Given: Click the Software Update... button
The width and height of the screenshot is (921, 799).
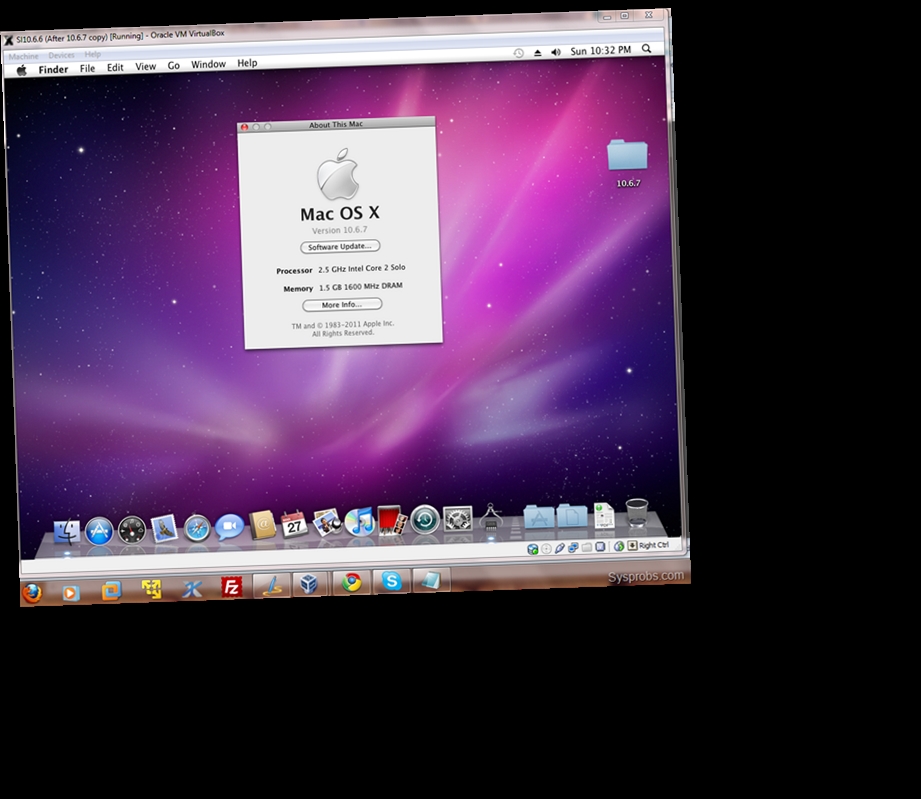Looking at the screenshot, I should coord(340,247).
